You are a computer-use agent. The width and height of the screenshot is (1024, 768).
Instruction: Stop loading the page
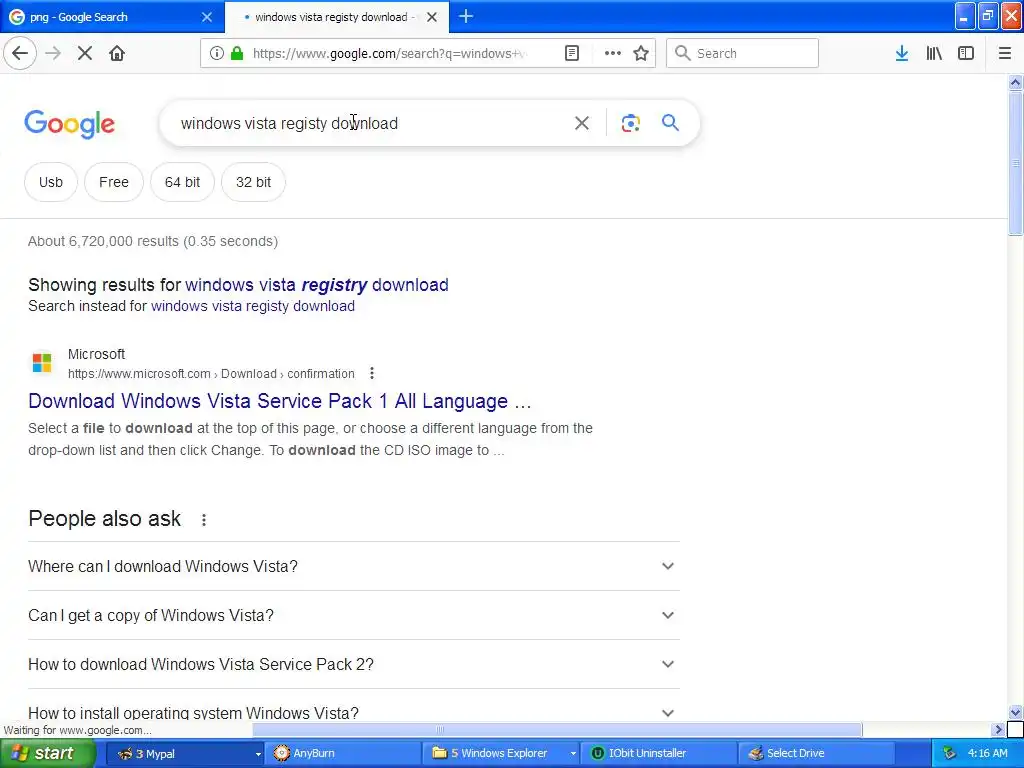pos(85,54)
